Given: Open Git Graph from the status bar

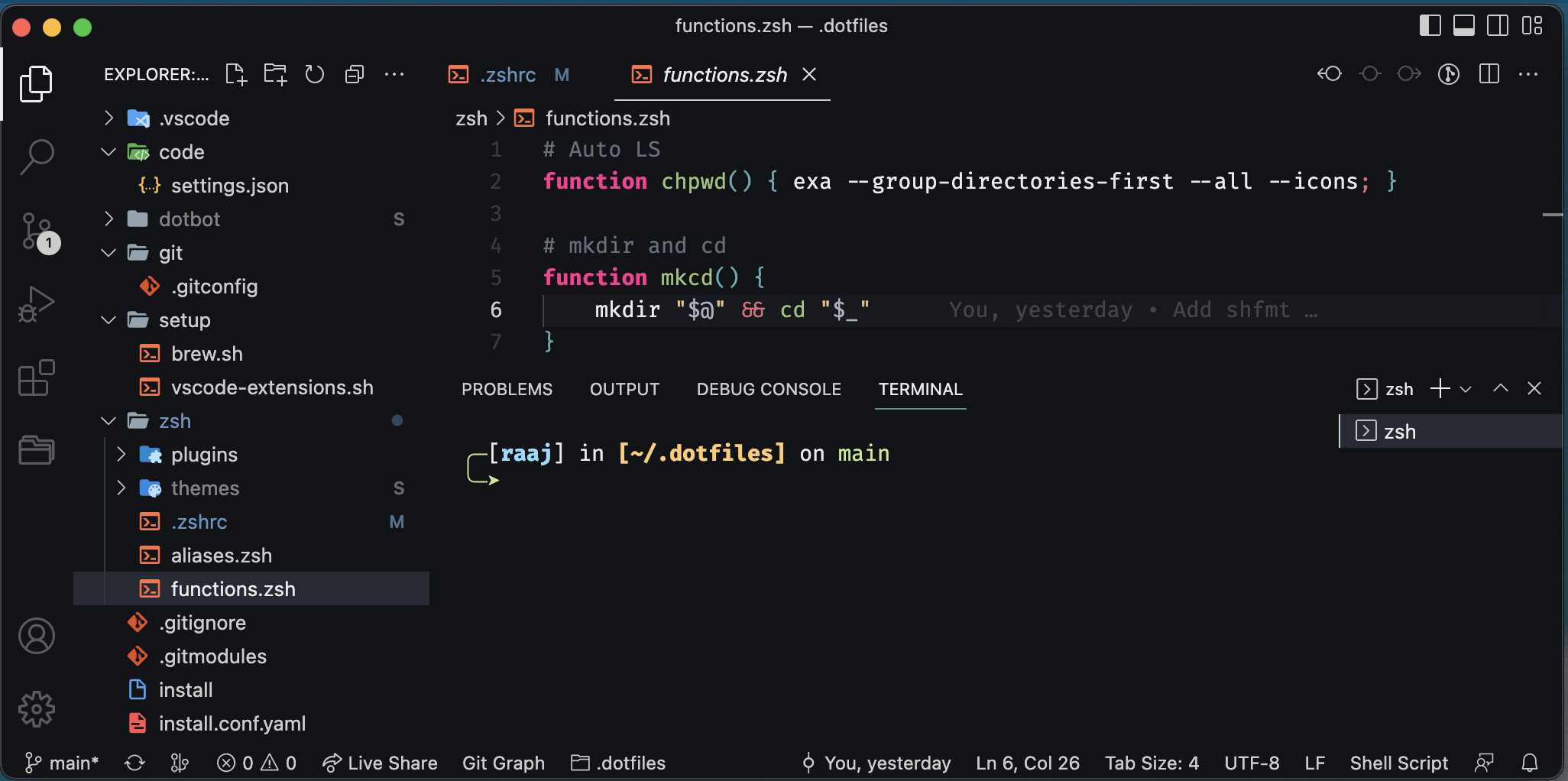Looking at the screenshot, I should (504, 762).
